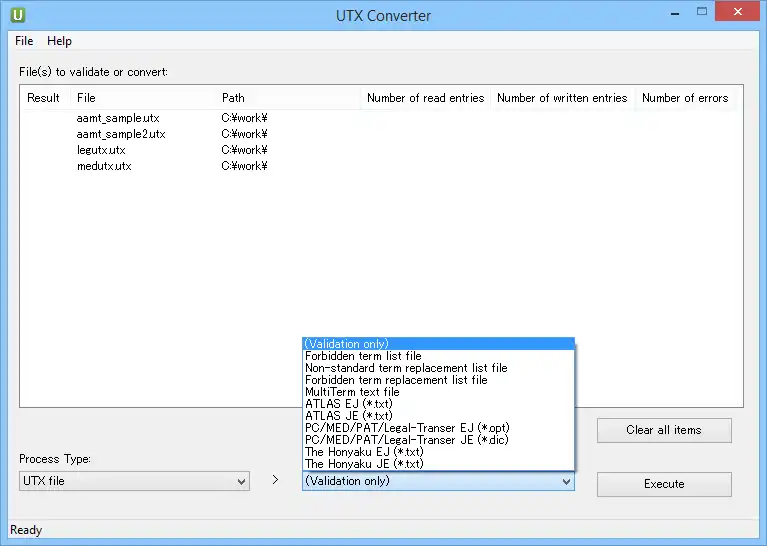The width and height of the screenshot is (767, 546).
Task: Click the Clear all items button
Action: (664, 431)
